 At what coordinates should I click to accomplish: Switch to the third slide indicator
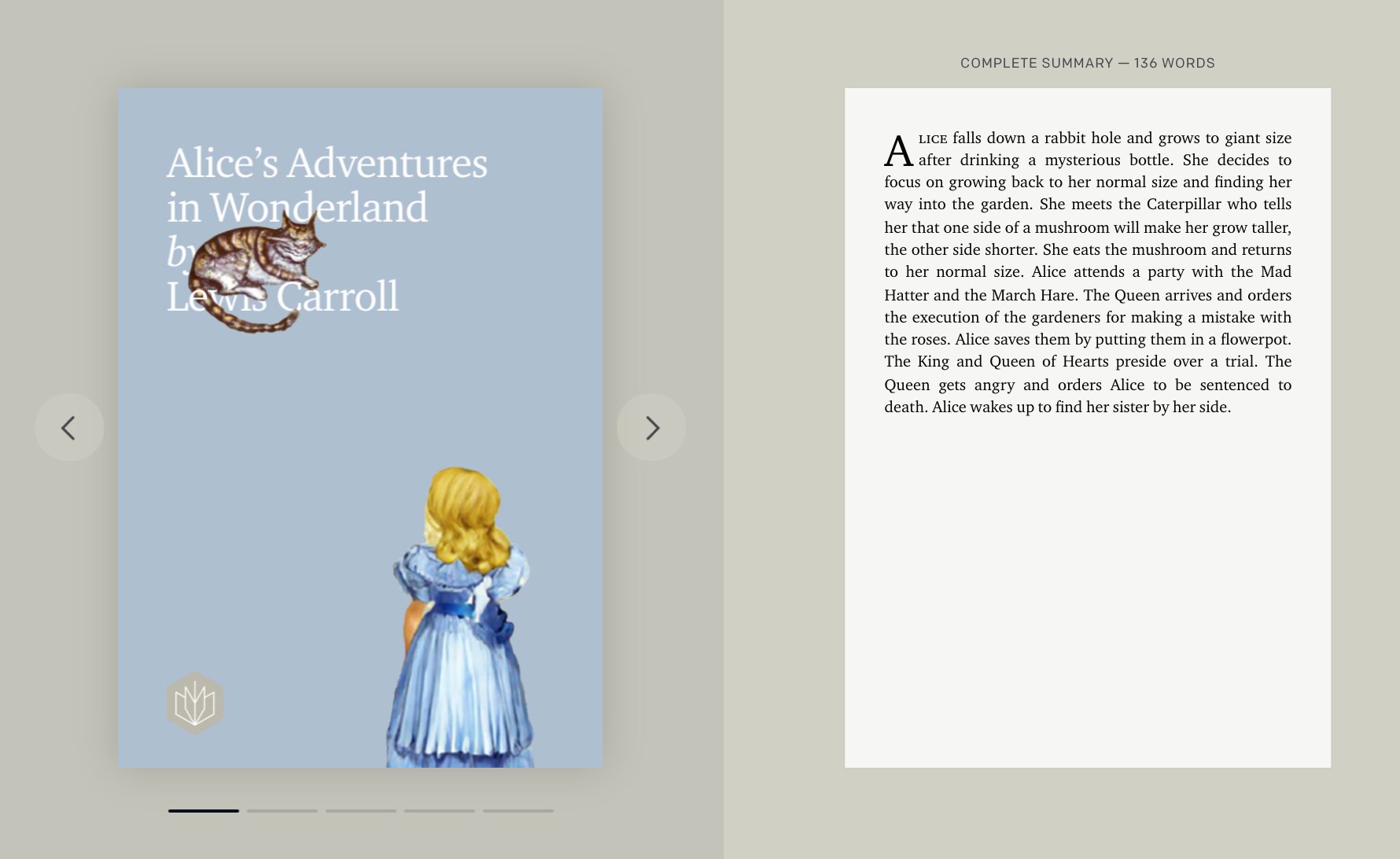(360, 810)
